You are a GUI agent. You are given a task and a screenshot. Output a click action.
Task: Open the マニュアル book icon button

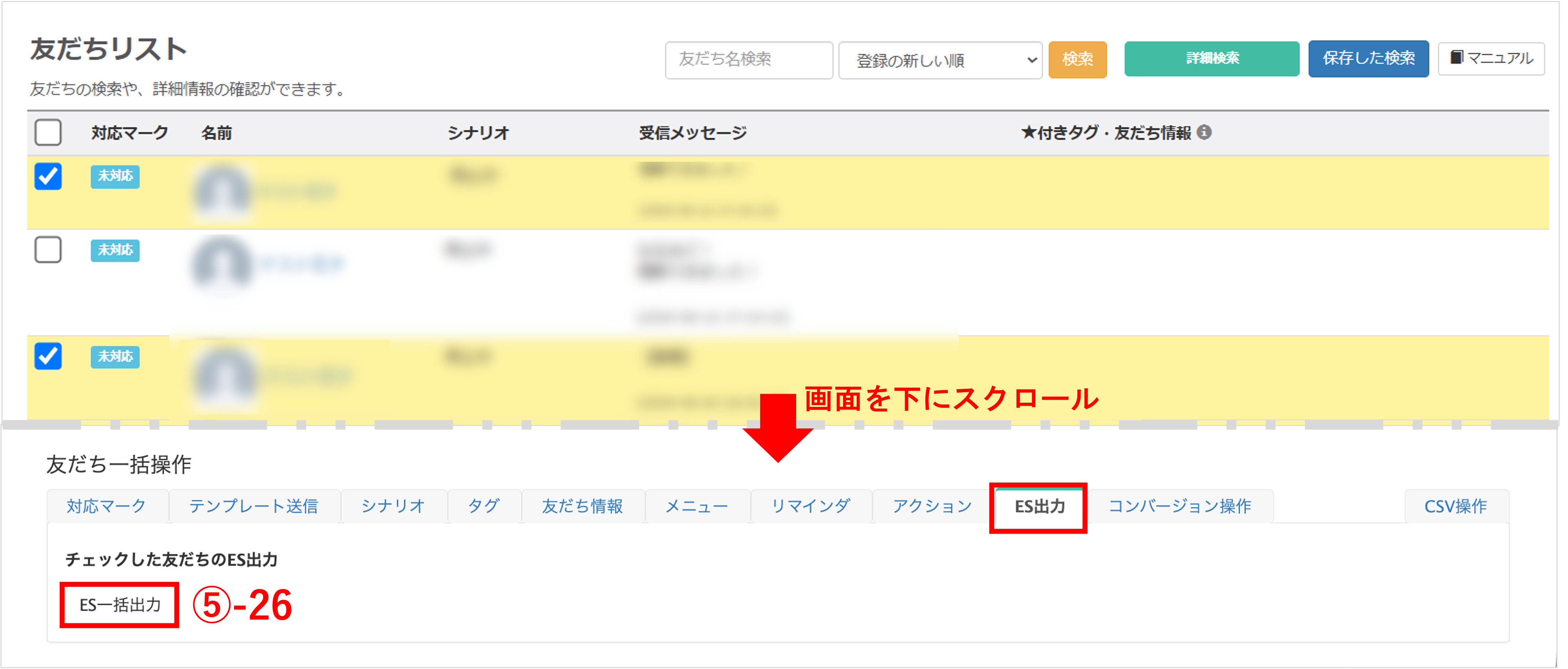point(1491,58)
